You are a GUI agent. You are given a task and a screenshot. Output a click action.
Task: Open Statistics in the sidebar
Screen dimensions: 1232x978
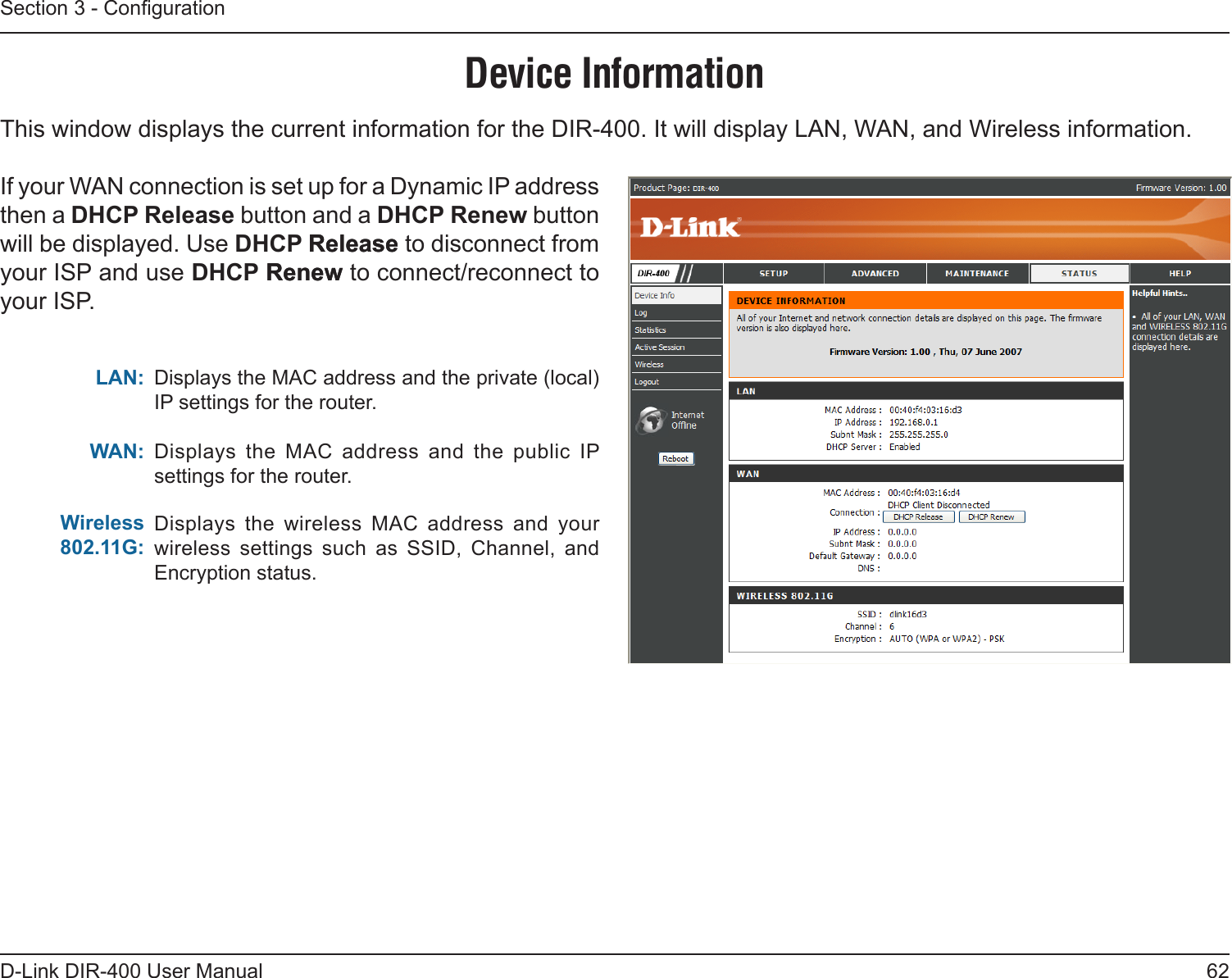676,330
